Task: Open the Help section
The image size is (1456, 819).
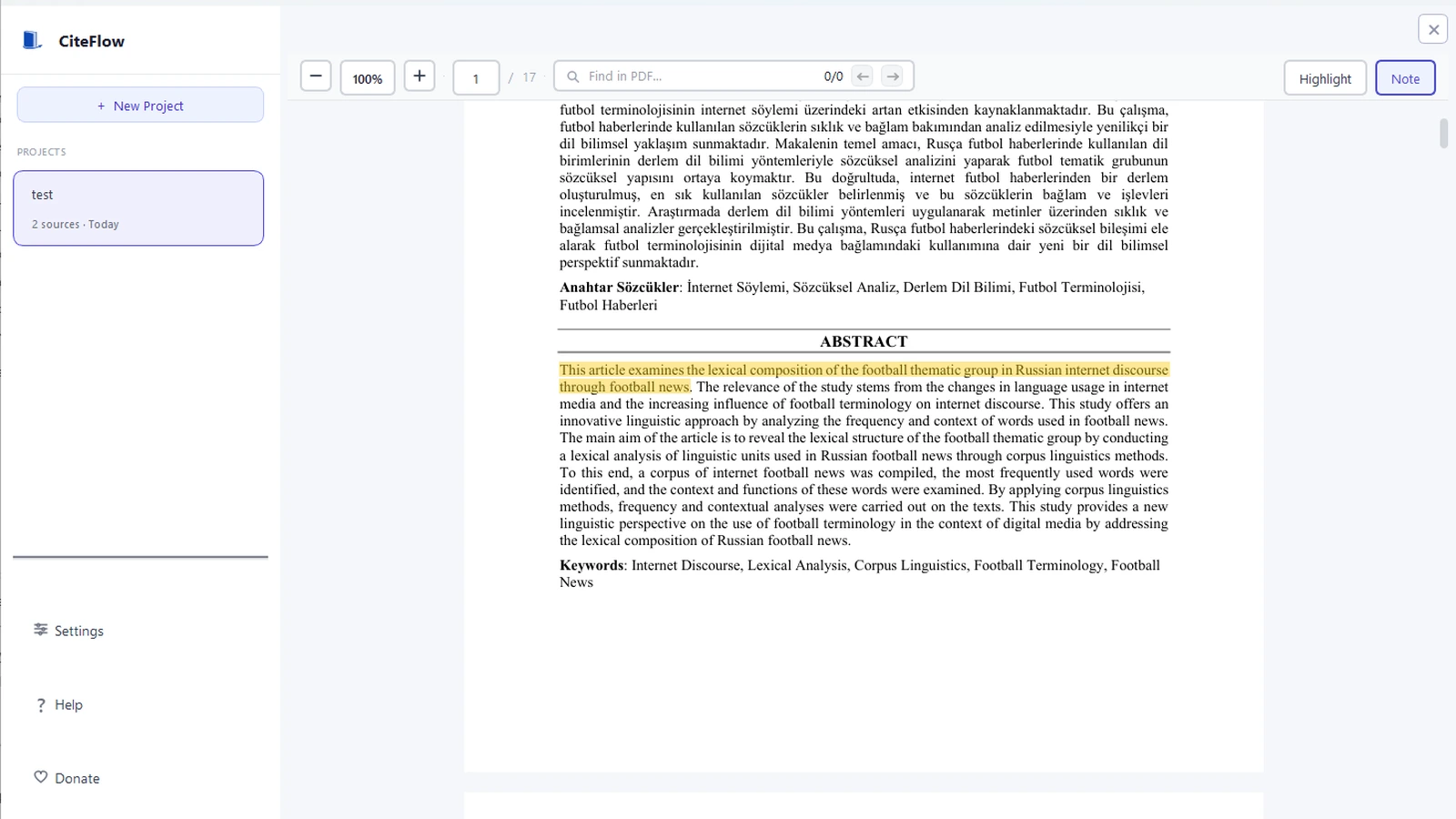Action: coord(58,704)
